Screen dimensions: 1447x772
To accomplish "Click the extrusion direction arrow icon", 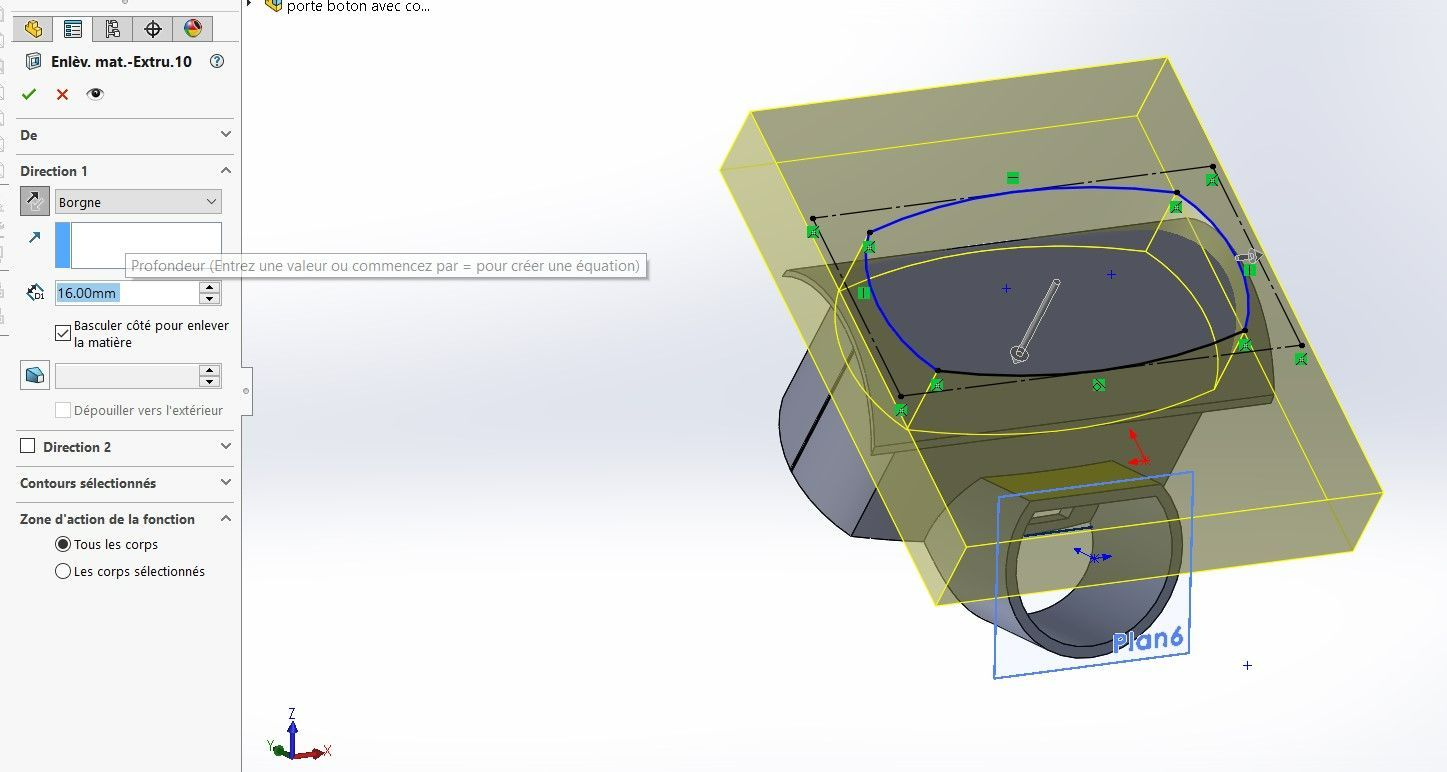I will click(x=35, y=238).
